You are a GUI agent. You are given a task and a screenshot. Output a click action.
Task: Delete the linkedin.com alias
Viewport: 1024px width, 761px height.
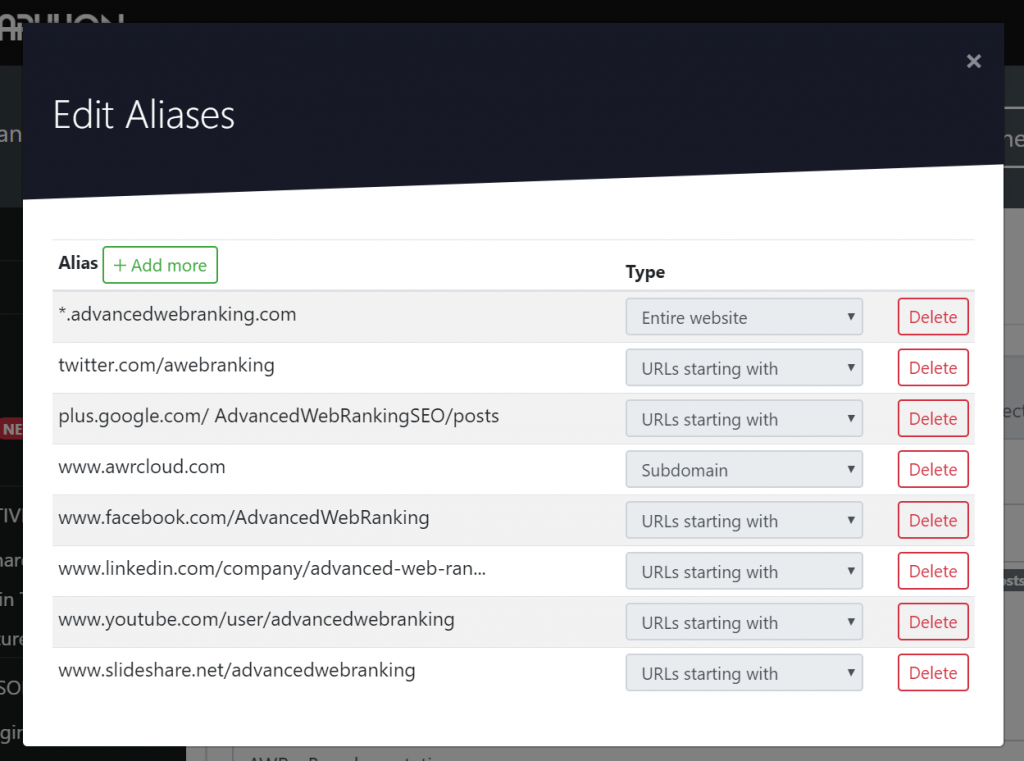(933, 571)
